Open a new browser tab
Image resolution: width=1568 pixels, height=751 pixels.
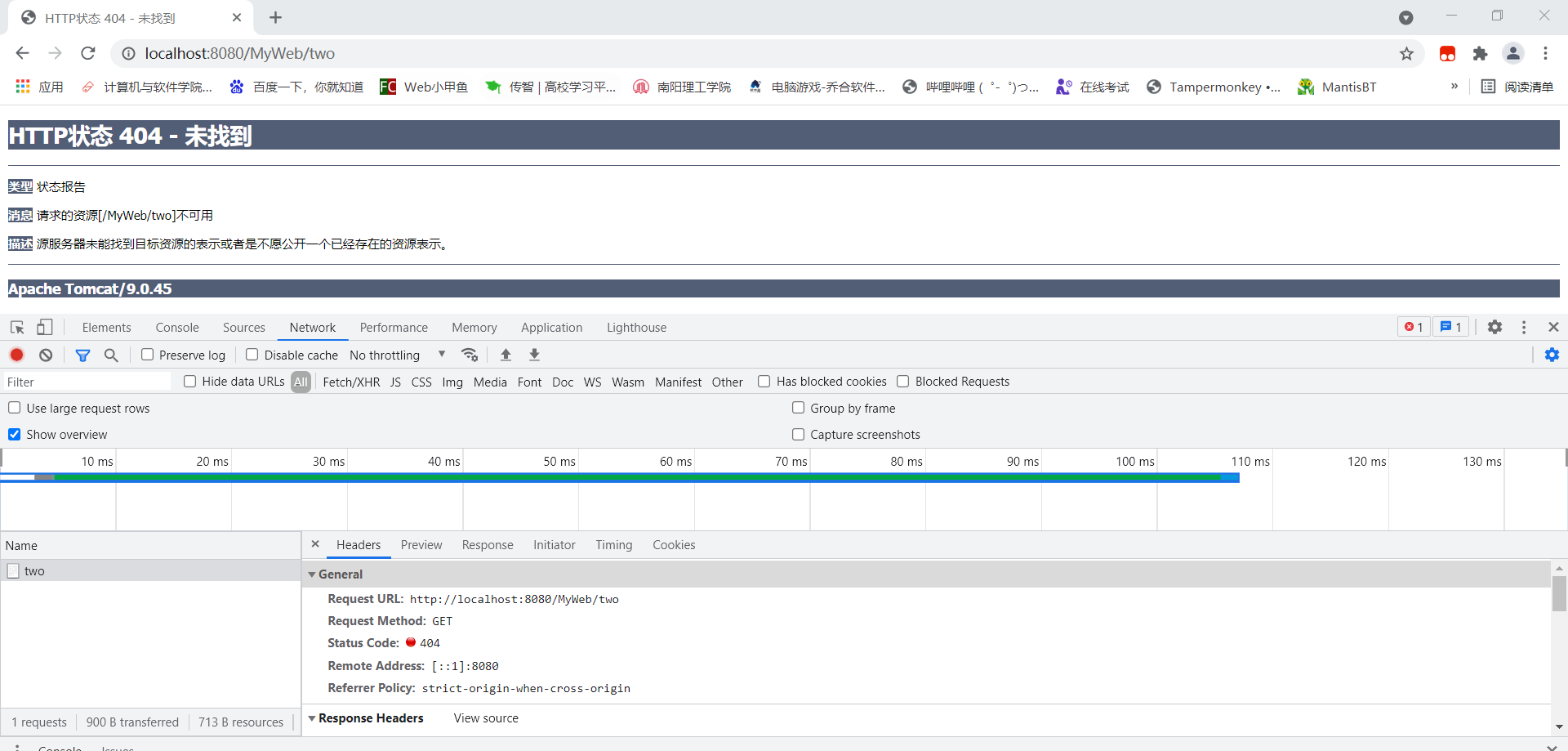coord(275,17)
